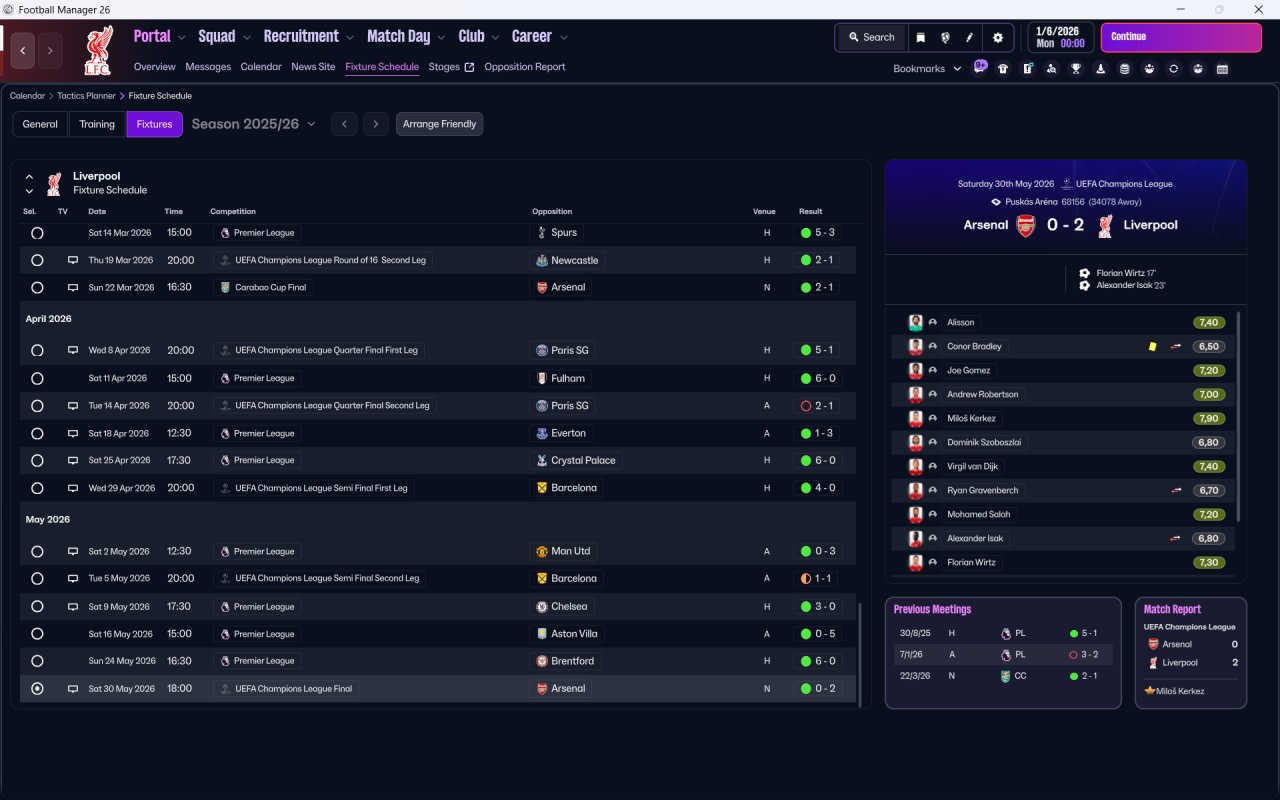
Task: Expand the Match Day menu dropdown arrow
Action: coord(441,37)
